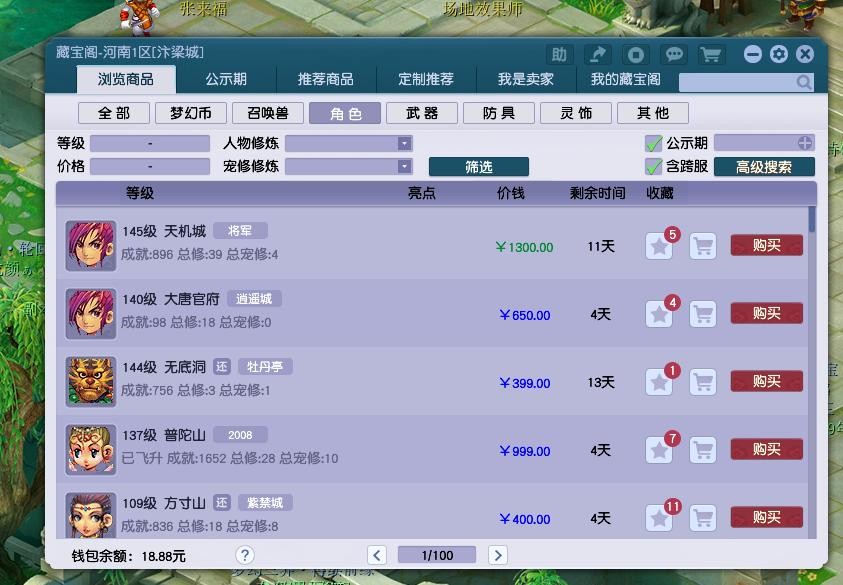Uncheck the 公示期 checkbox
Image resolution: width=843 pixels, height=585 pixels.
click(x=654, y=143)
